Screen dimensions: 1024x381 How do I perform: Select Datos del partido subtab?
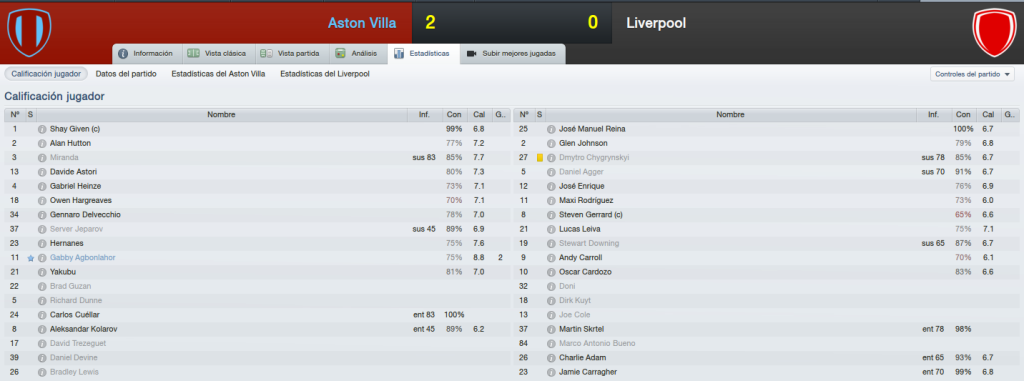(126, 74)
